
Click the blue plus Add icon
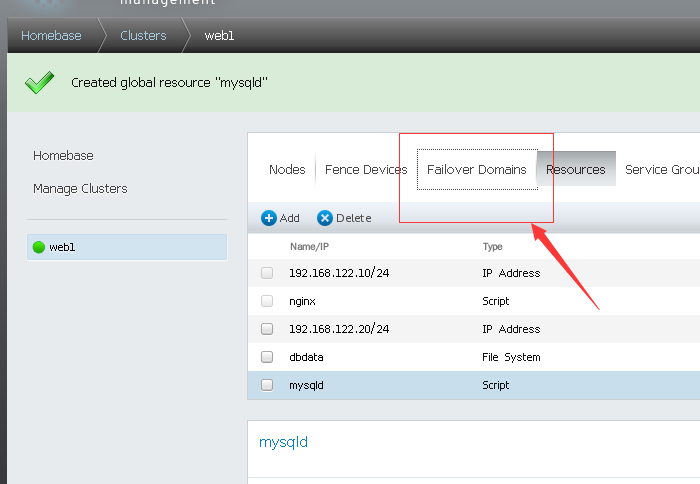269,218
